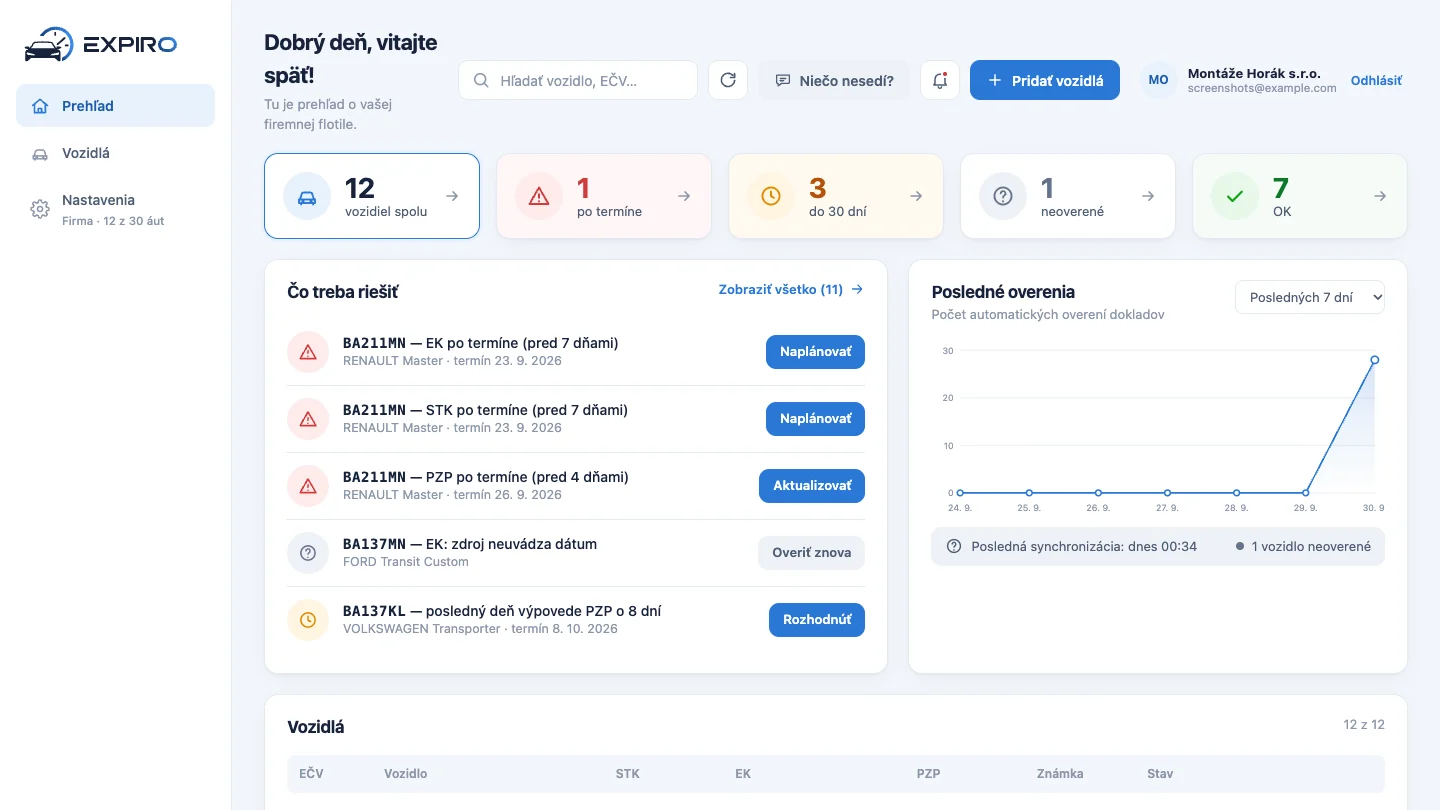
Task: Click the warning icon beside 'PZP po termíne'
Action: [x=308, y=486]
